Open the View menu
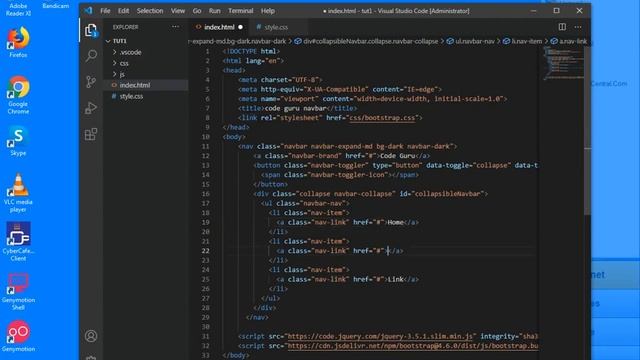This screenshot has height=360, width=640. pos(178,11)
